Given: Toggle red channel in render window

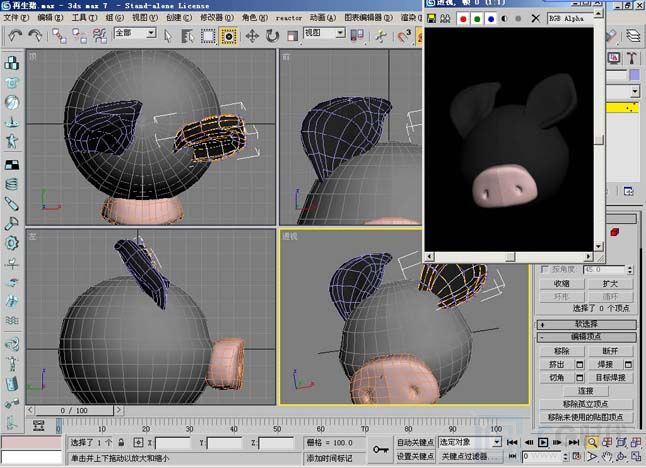Looking at the screenshot, I should [463, 19].
